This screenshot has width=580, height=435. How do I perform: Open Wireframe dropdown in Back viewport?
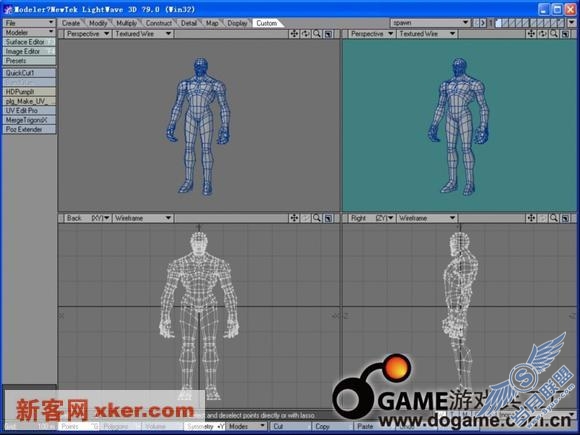click(x=143, y=218)
